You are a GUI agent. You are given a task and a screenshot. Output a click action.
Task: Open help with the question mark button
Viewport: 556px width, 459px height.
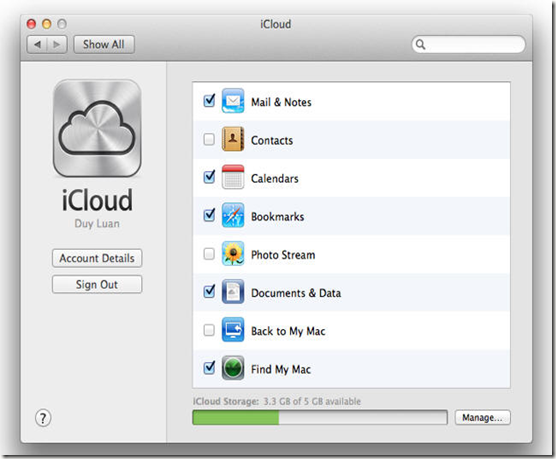pyautogui.click(x=43, y=418)
